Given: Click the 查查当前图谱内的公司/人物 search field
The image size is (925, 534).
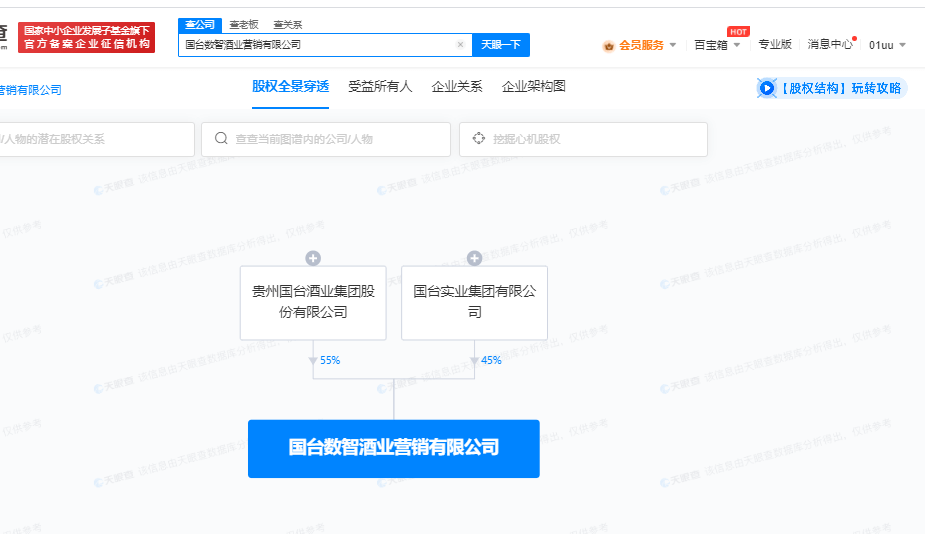Looking at the screenshot, I should 326,139.
